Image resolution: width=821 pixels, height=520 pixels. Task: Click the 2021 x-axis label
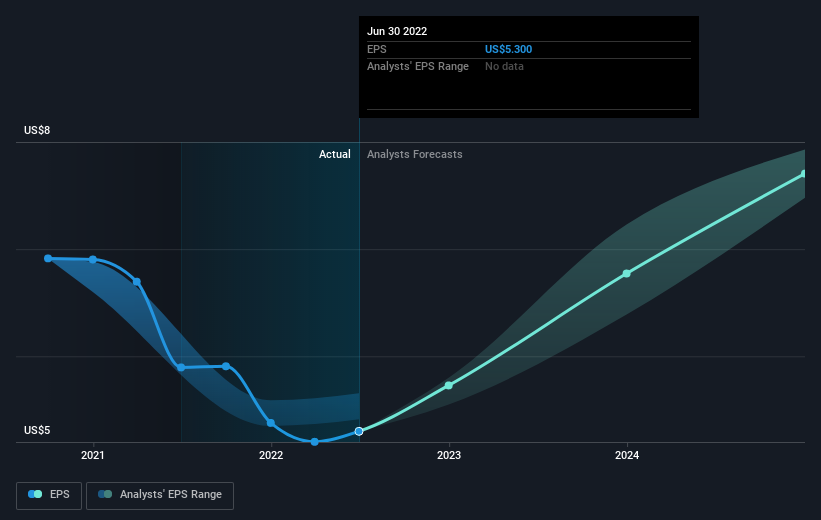point(93,455)
